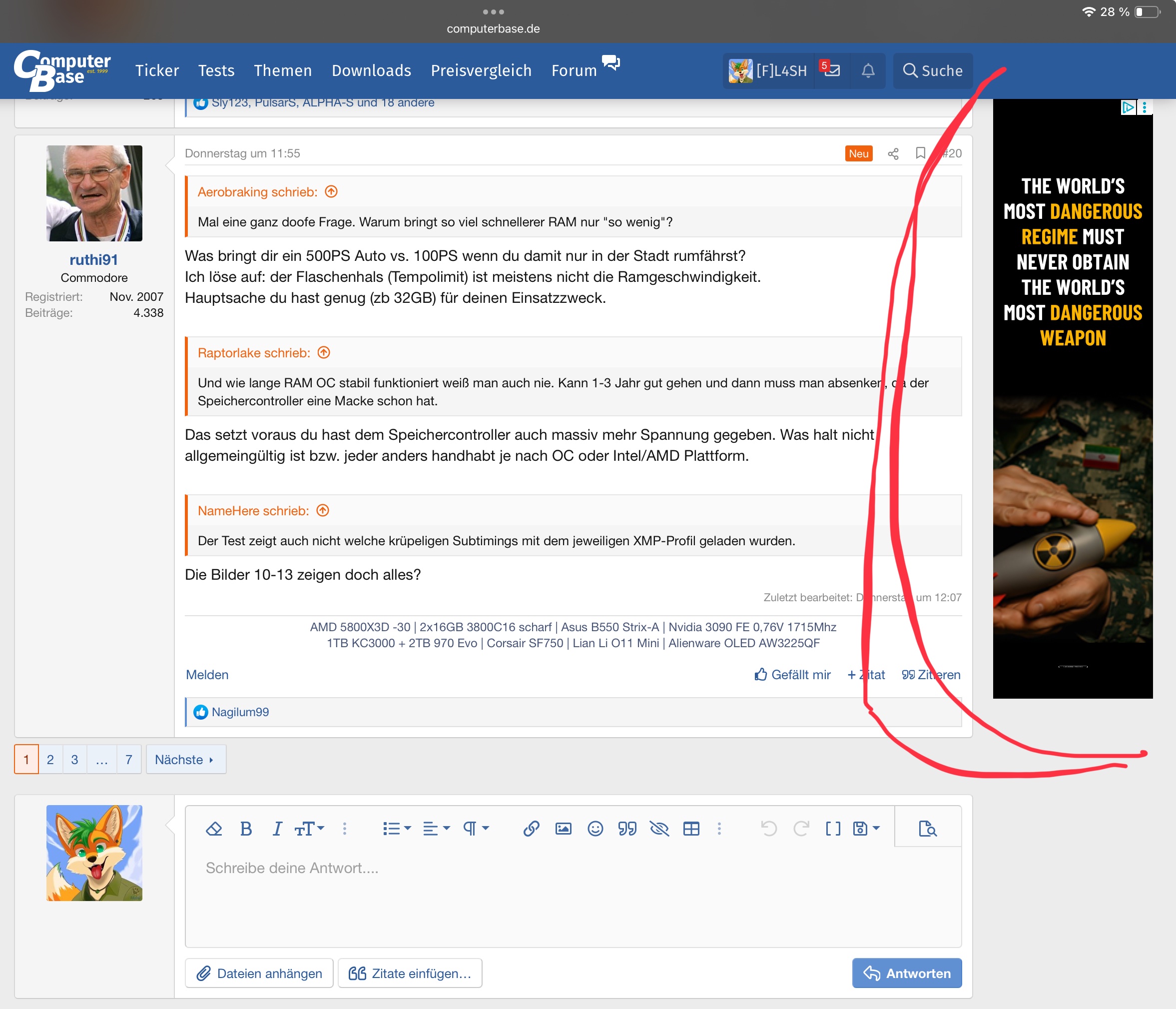Insert quote block in editor

[x=627, y=829]
